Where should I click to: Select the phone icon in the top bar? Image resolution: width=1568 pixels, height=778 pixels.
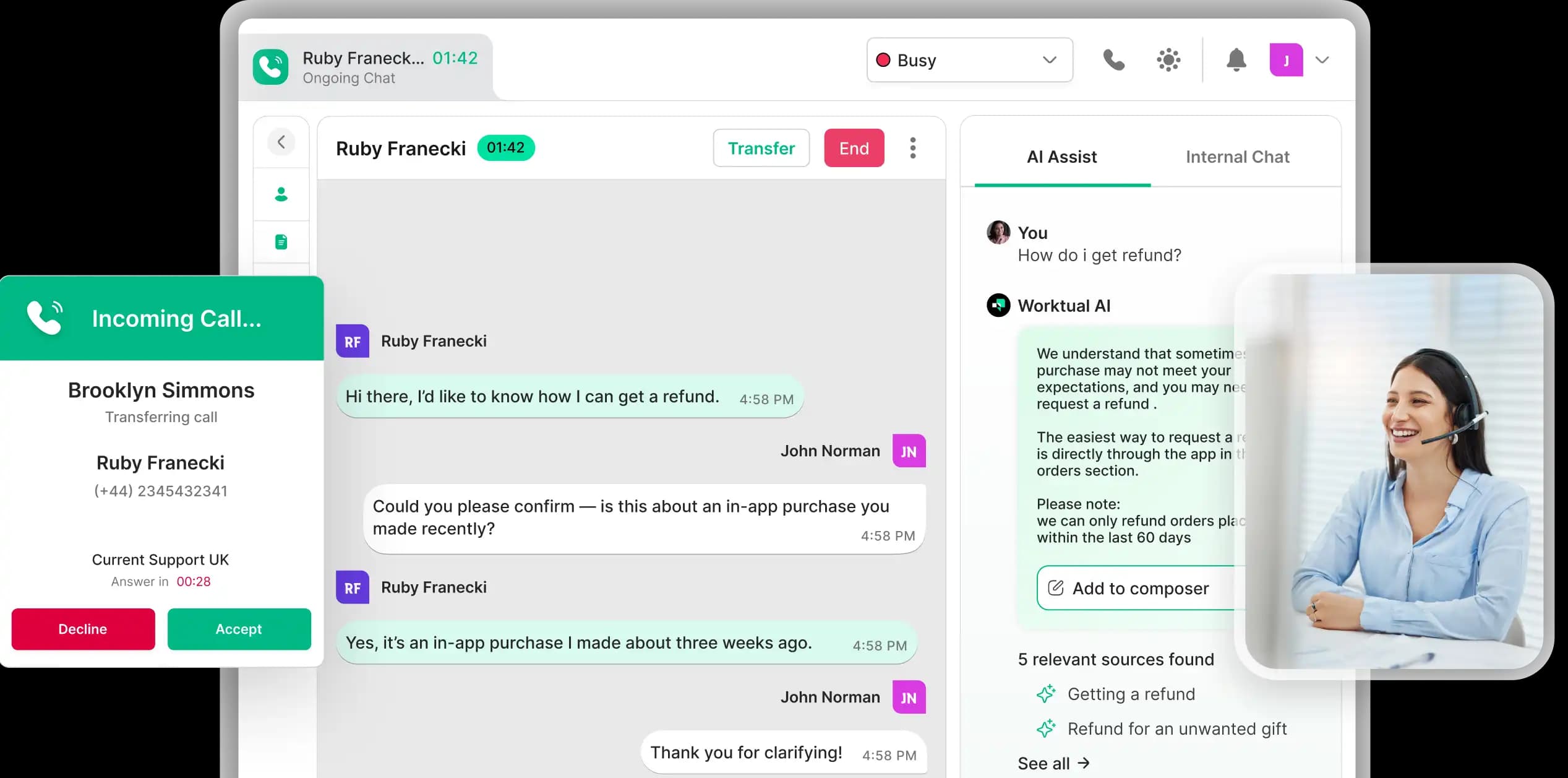(x=1114, y=60)
